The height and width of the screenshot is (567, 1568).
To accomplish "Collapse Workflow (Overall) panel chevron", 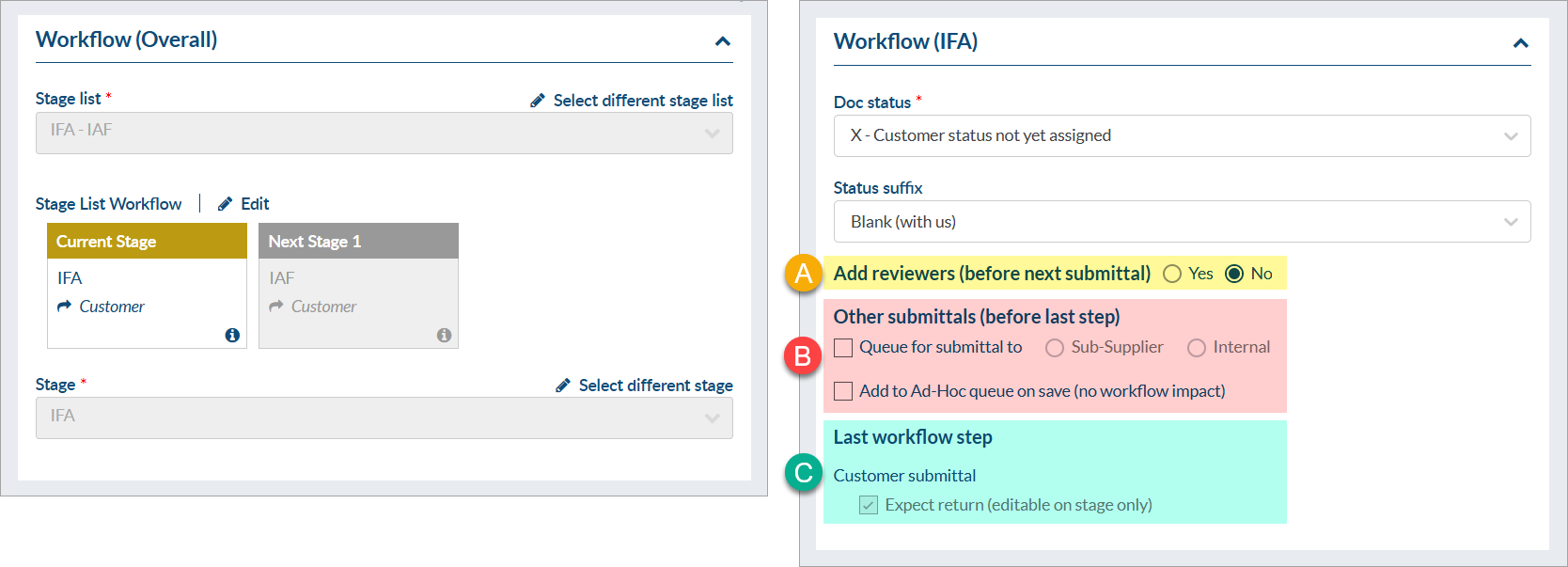I will coord(723,41).
